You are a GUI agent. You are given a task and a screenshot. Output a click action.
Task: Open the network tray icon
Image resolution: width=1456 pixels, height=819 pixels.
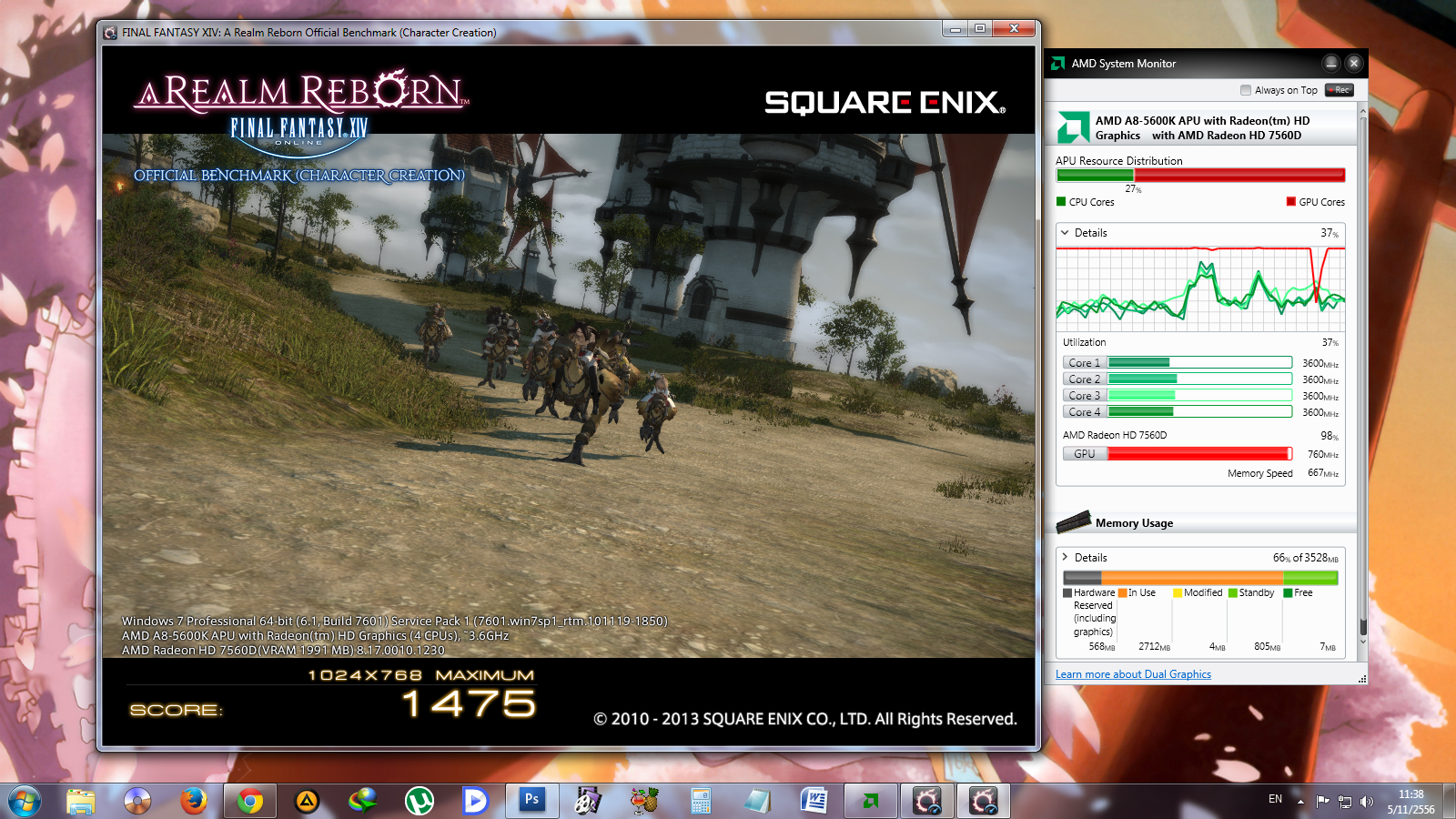pos(1345,801)
